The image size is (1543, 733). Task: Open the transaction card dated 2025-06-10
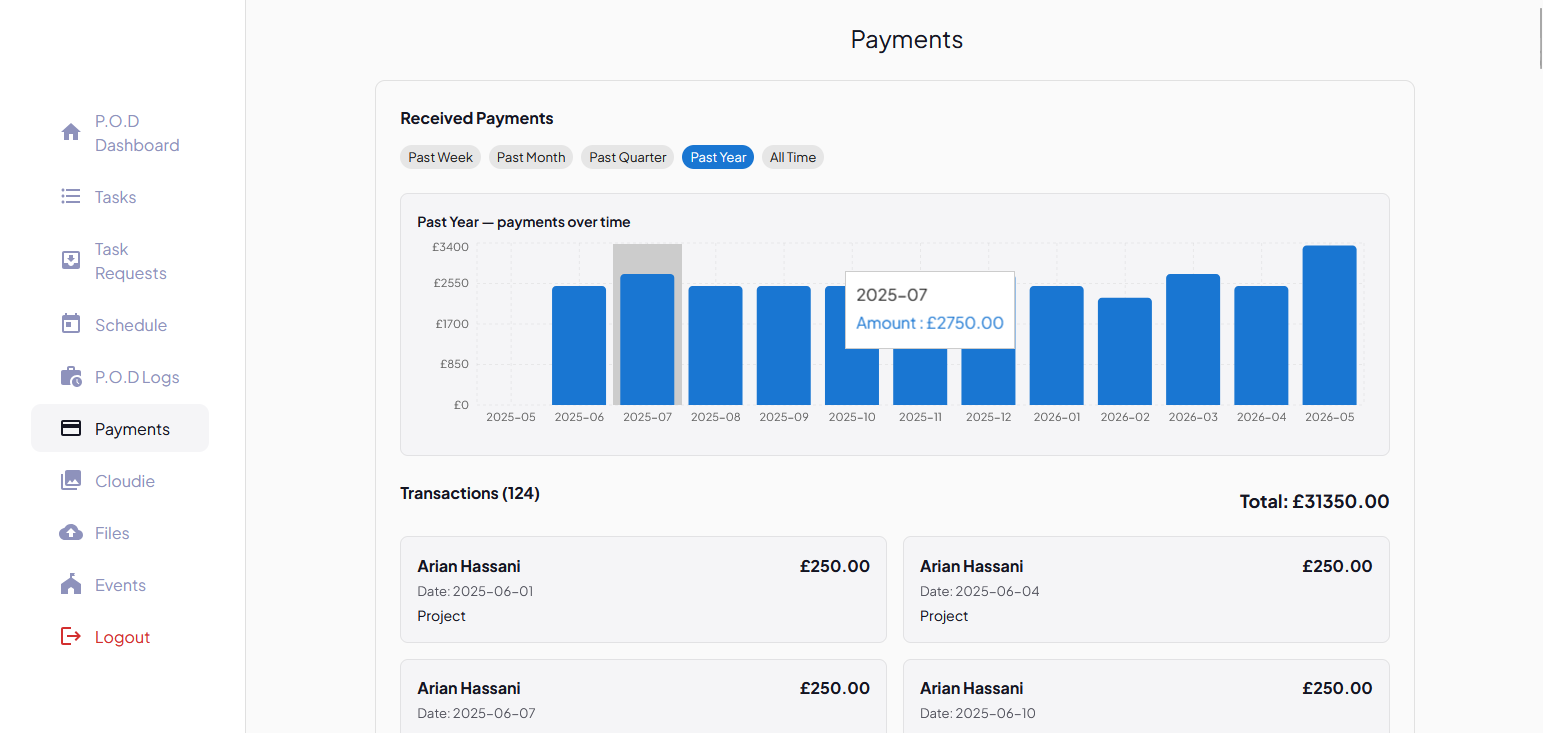(1146, 696)
